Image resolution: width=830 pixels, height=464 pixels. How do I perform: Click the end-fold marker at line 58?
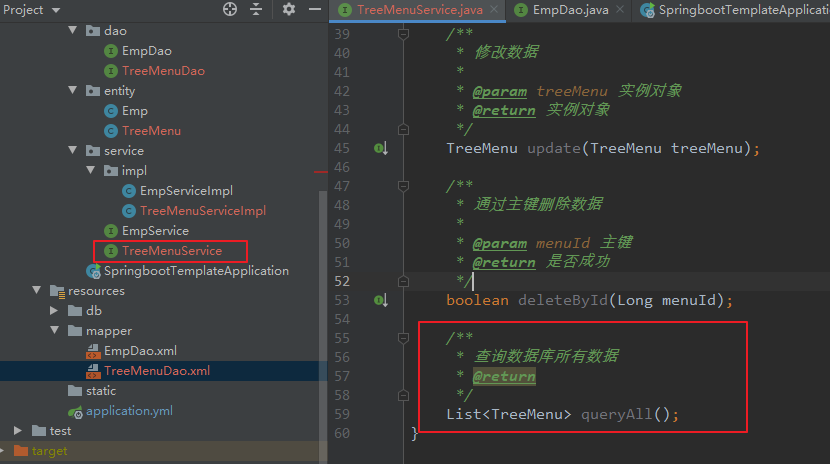pos(403,395)
